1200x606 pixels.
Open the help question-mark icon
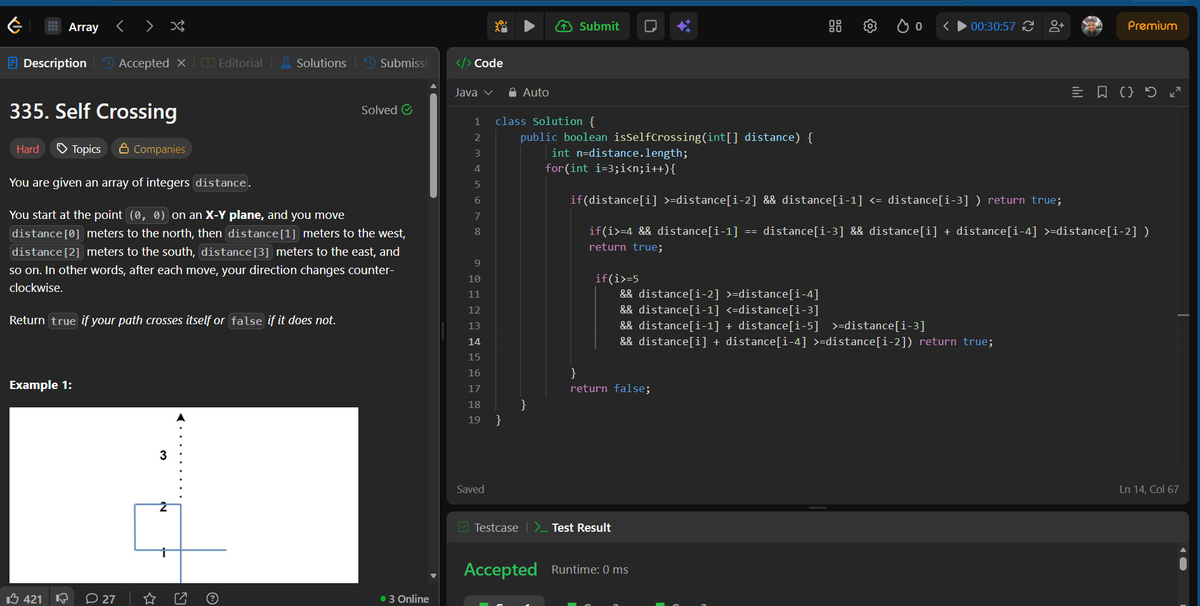pyautogui.click(x=211, y=598)
